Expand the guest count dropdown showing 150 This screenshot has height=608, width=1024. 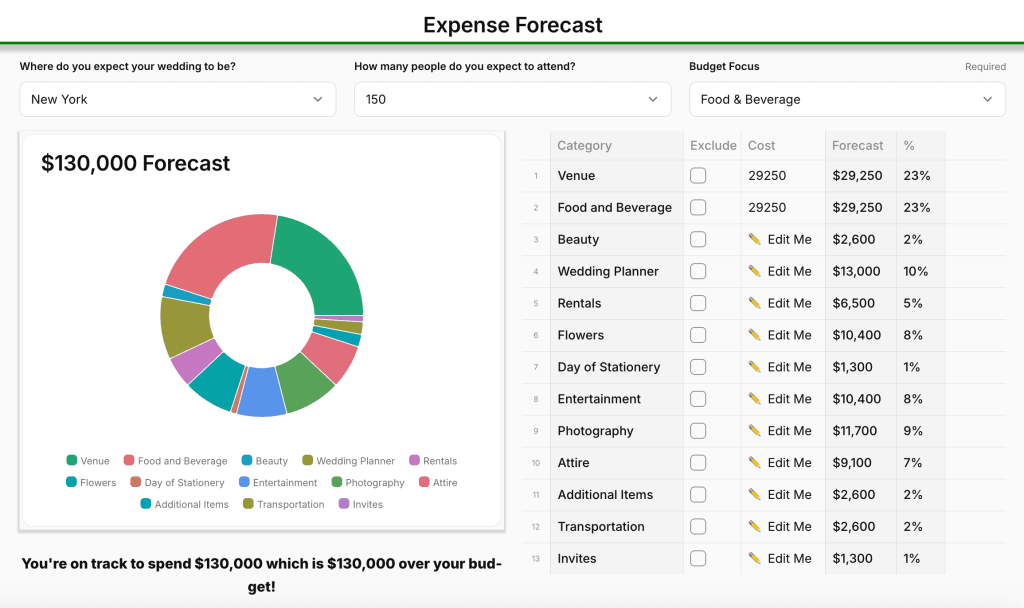coord(512,99)
